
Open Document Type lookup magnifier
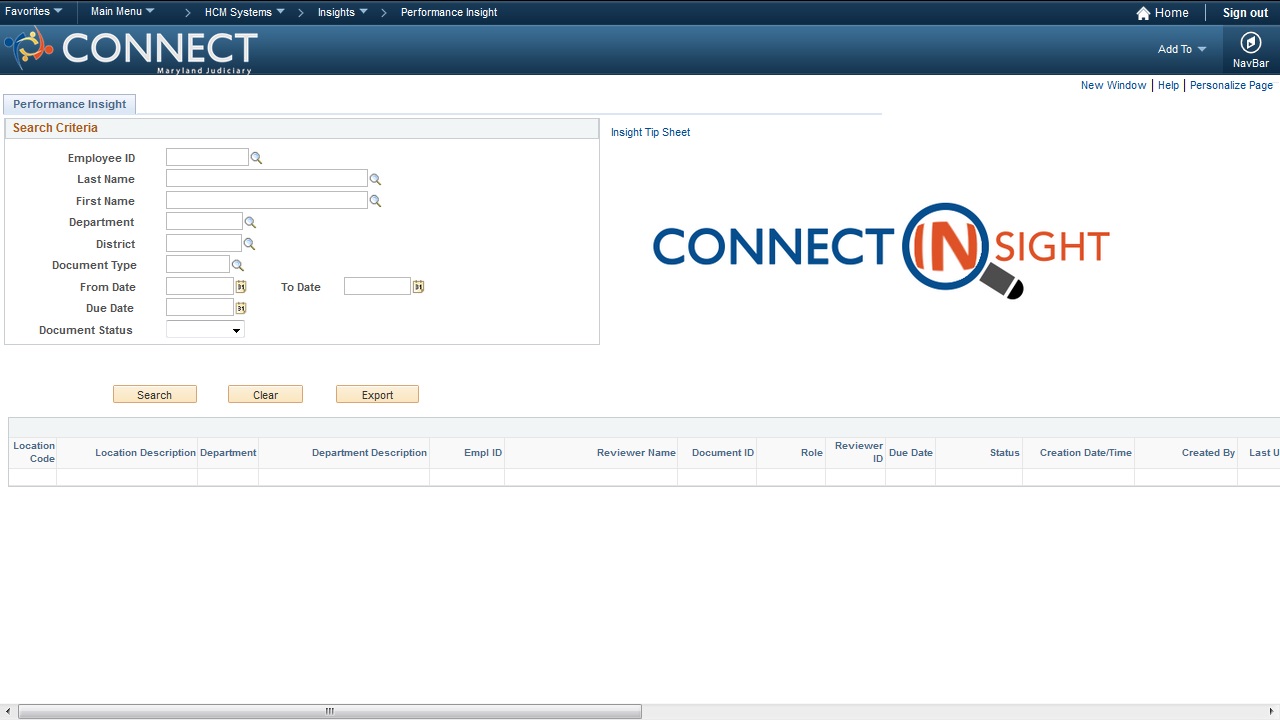click(x=237, y=266)
